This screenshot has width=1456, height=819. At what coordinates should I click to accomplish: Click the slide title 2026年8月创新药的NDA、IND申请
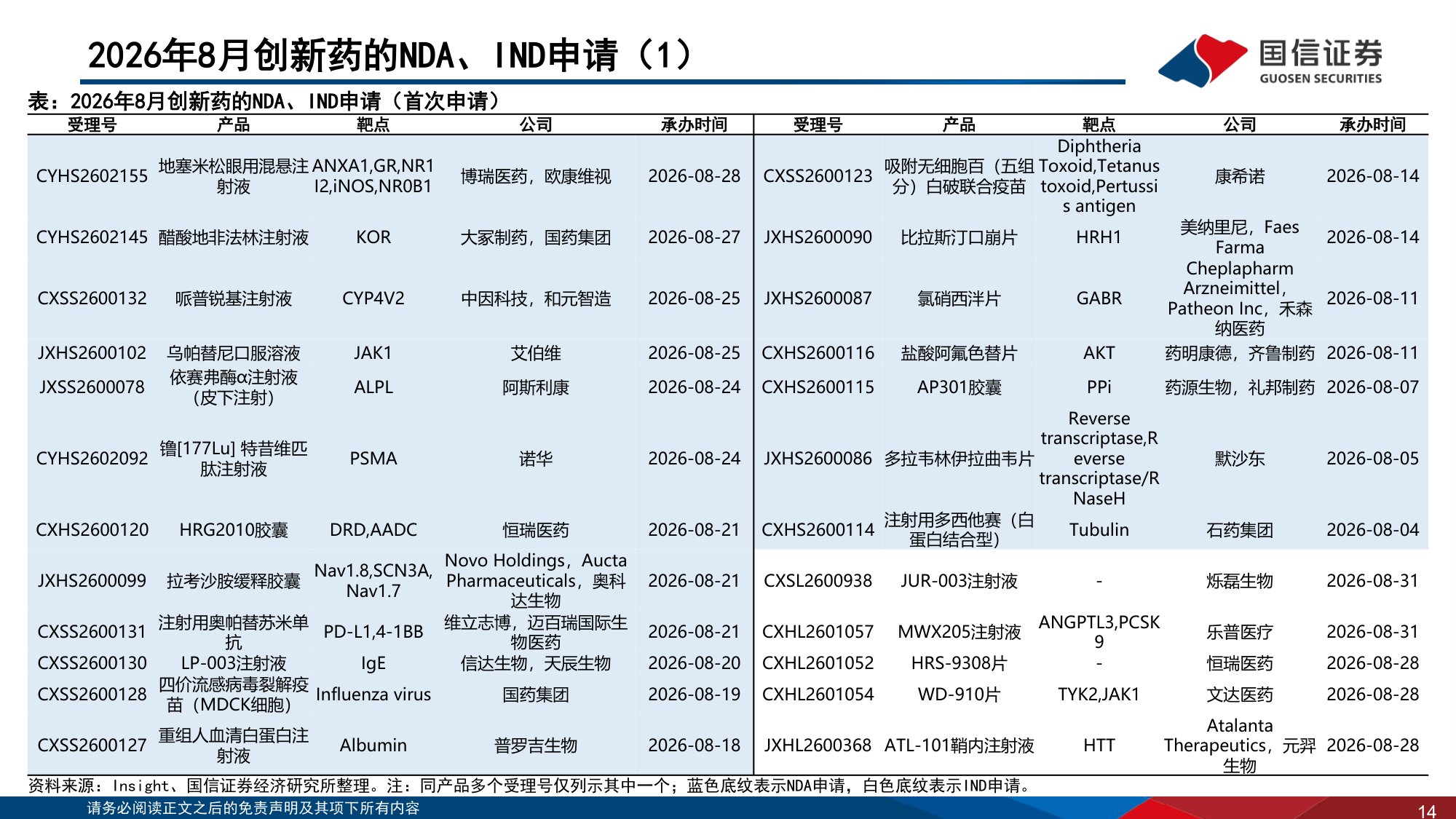click(389, 55)
